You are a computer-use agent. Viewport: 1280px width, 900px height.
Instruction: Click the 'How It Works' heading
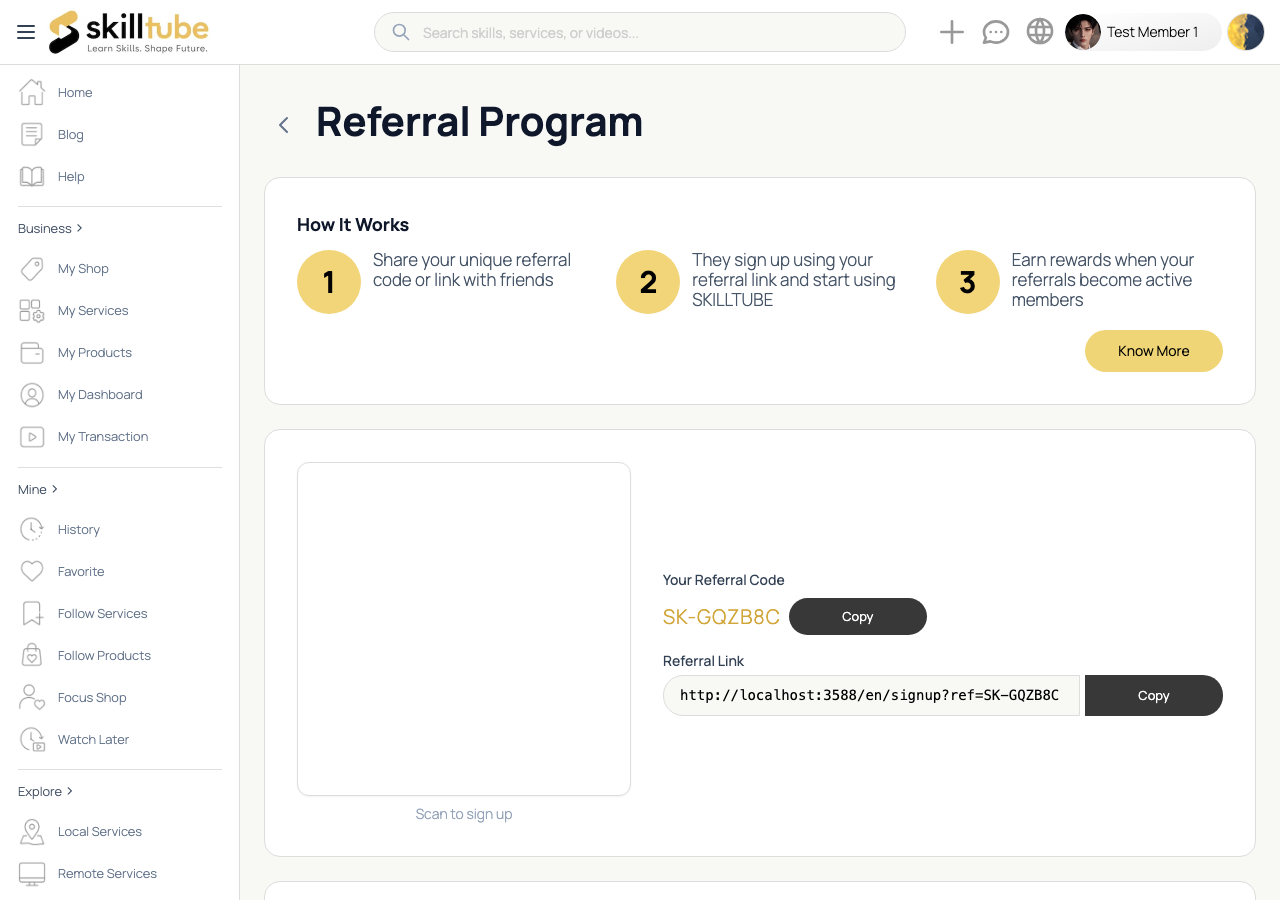353,225
